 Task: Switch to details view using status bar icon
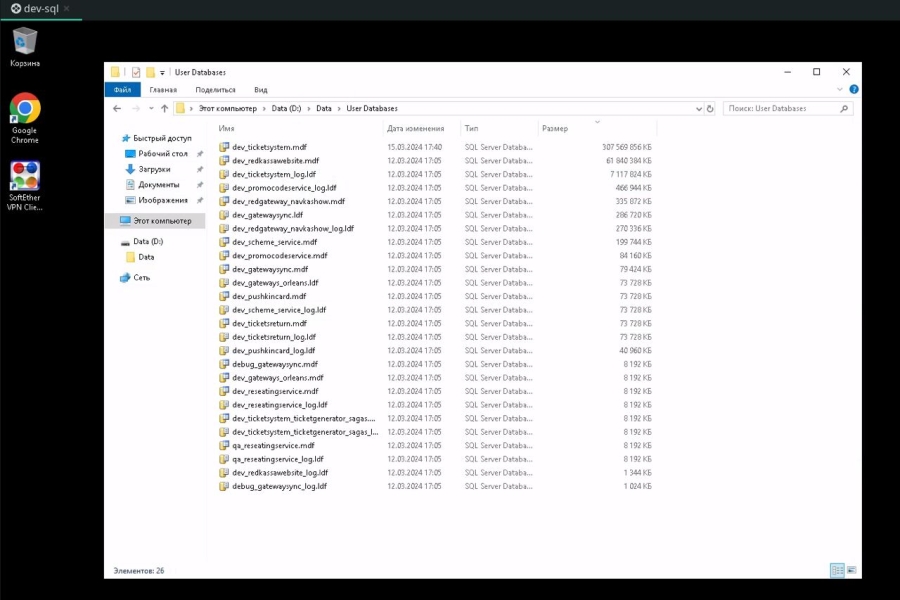[x=836, y=570]
